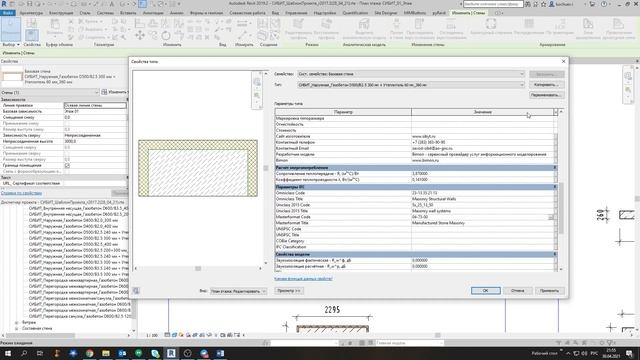Image resolution: width=640 pixels, height=360 pixels.
Task: Open the Справка по свойствам link
Action: point(21,193)
